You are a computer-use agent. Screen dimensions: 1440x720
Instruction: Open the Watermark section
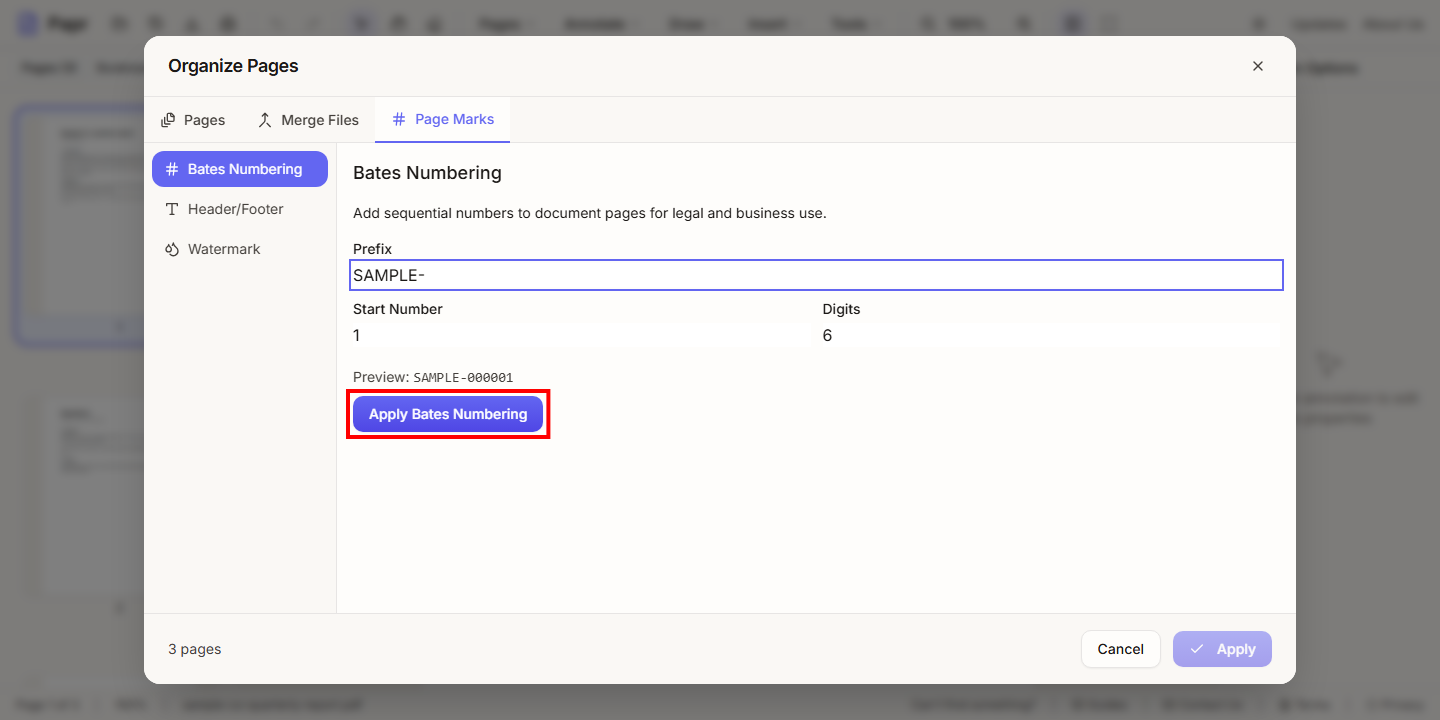coord(240,249)
